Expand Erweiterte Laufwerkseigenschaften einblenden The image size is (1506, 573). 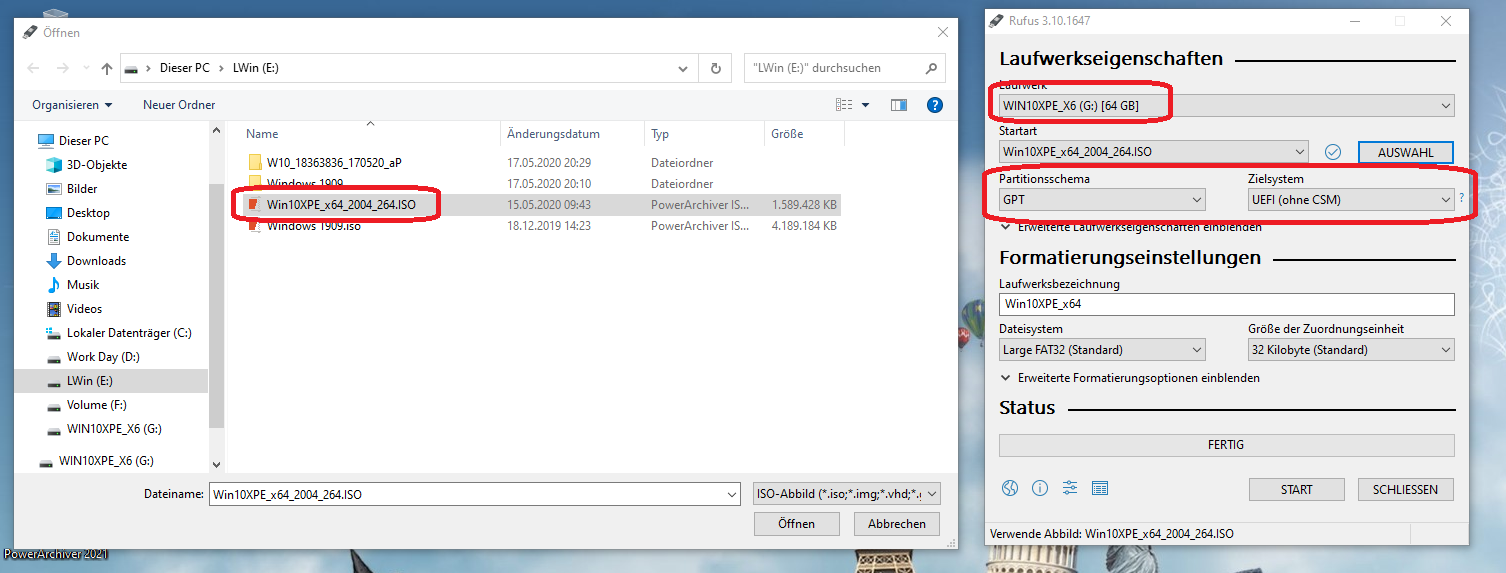(x=1131, y=227)
